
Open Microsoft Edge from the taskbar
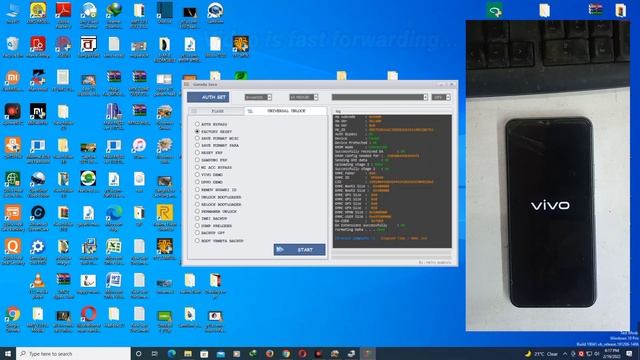[171, 353]
